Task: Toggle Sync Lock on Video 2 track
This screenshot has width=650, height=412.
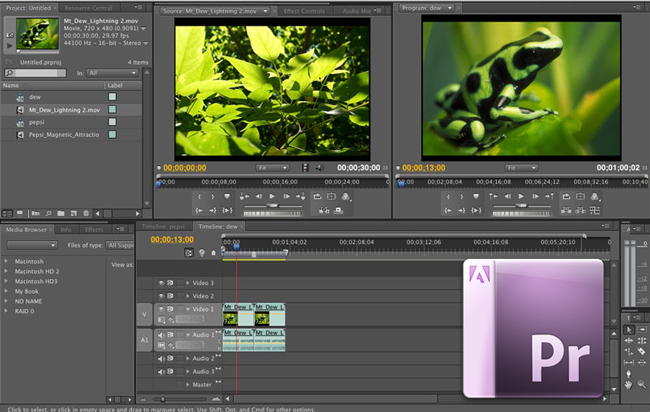Action: click(x=170, y=296)
